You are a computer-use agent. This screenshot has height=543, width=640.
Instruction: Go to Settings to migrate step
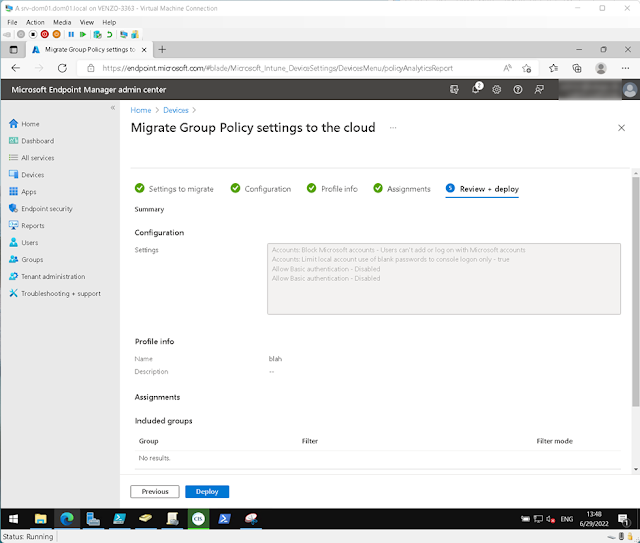click(x=174, y=189)
